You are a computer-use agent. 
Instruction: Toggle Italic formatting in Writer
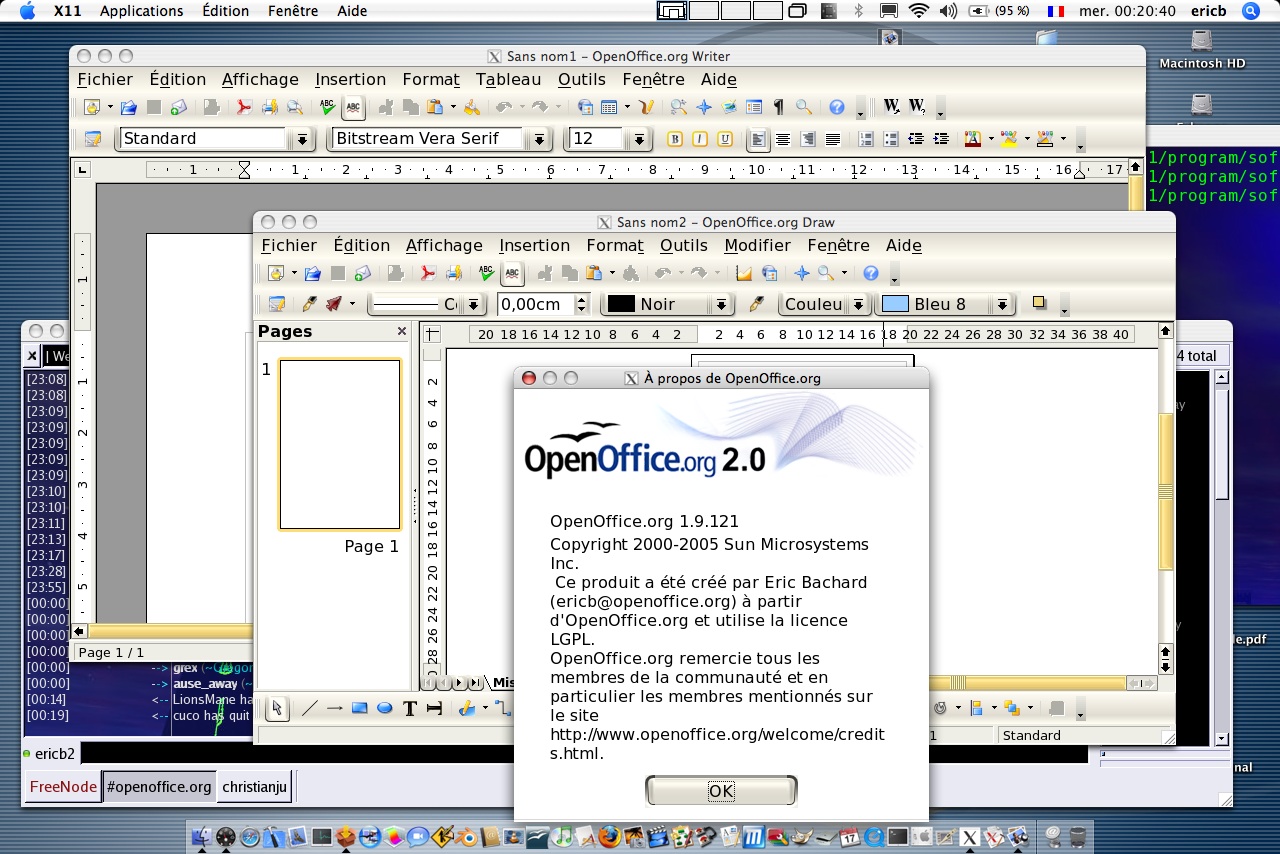(x=700, y=140)
